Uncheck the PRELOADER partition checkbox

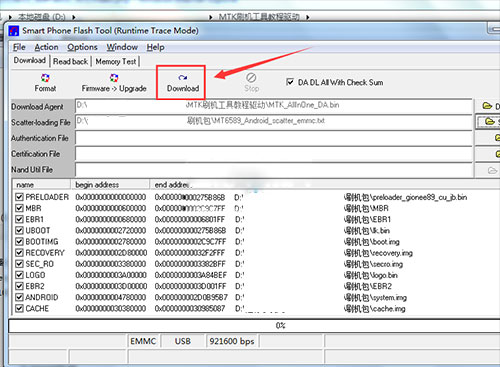[x=19, y=197]
